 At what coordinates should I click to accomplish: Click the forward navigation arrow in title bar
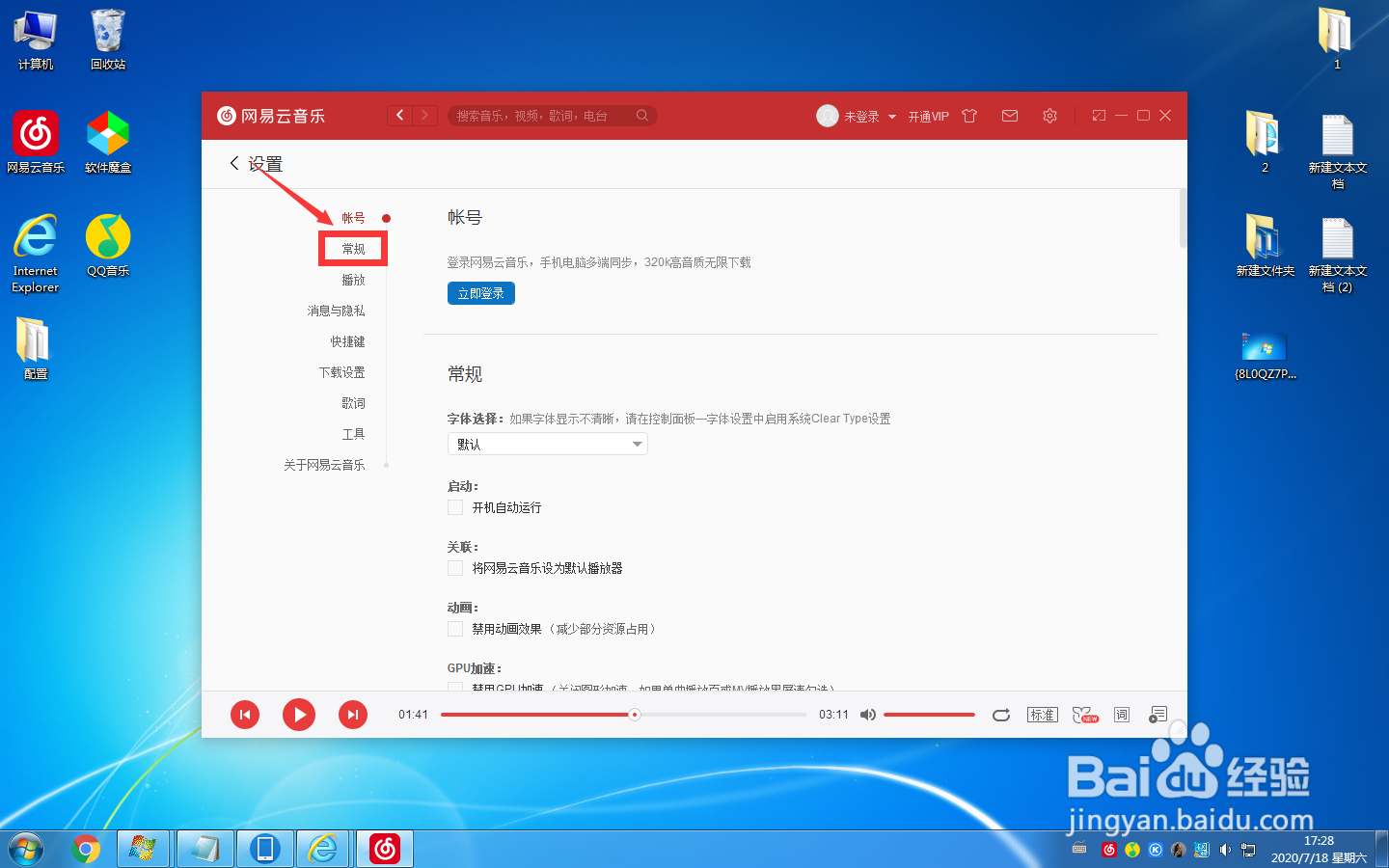[x=425, y=116]
